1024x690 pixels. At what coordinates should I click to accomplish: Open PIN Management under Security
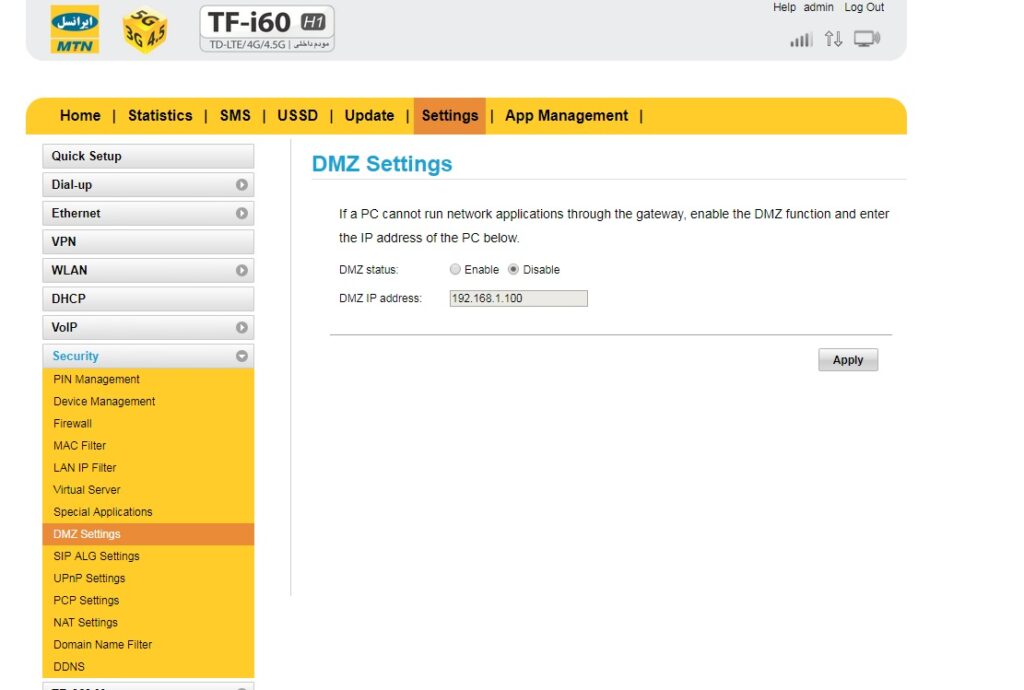pyautogui.click(x=97, y=379)
